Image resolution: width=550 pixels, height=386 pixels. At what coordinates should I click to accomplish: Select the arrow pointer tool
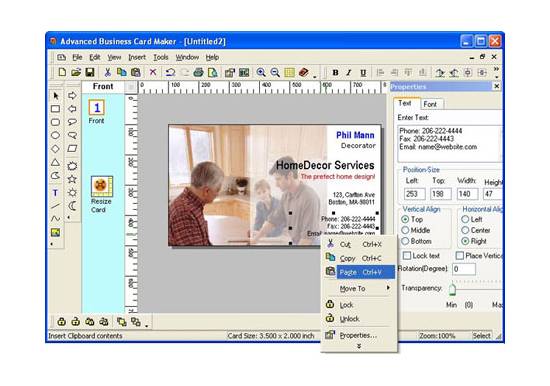pos(56,96)
